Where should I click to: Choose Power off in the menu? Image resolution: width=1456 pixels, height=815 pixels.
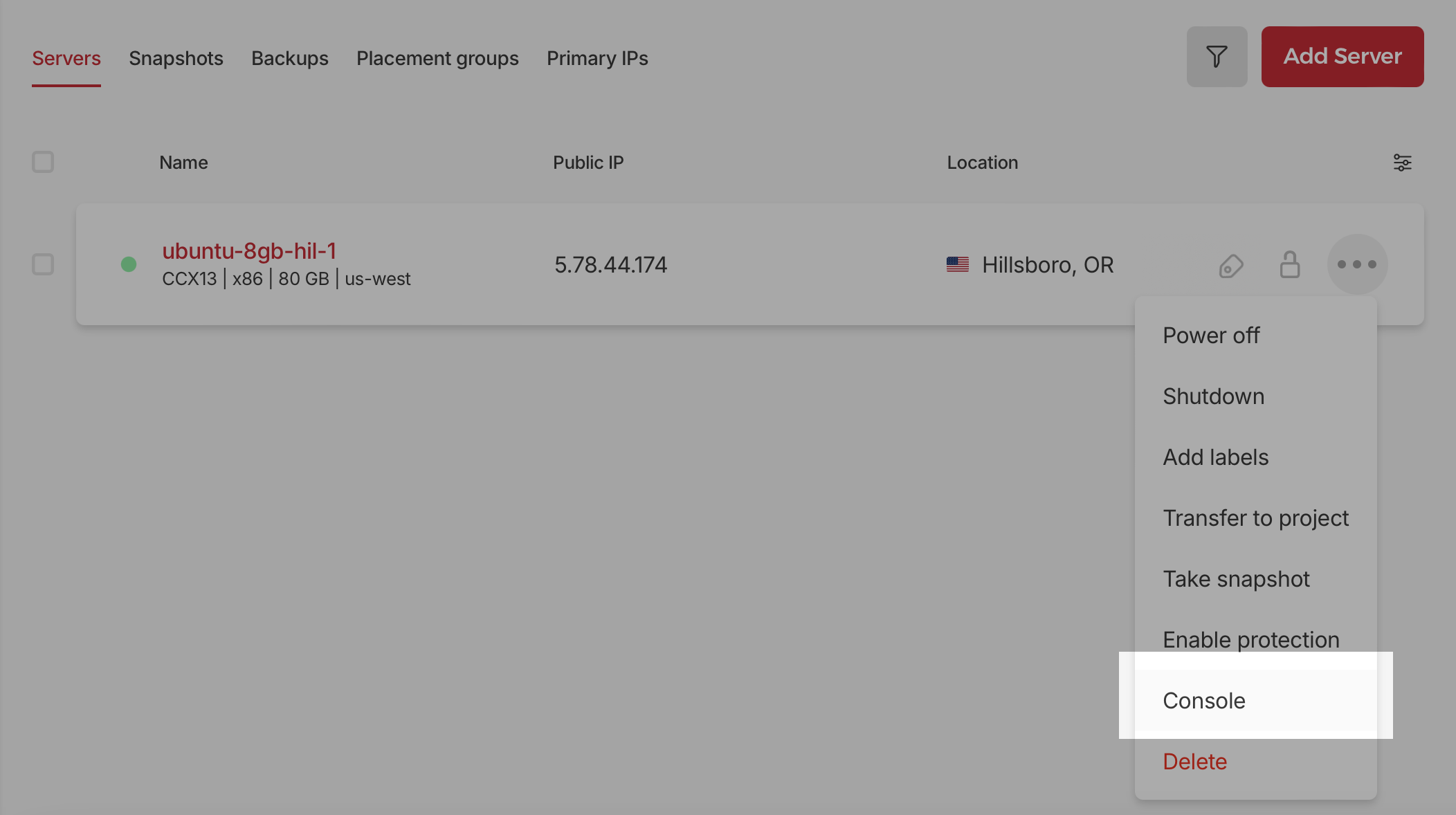(1211, 336)
